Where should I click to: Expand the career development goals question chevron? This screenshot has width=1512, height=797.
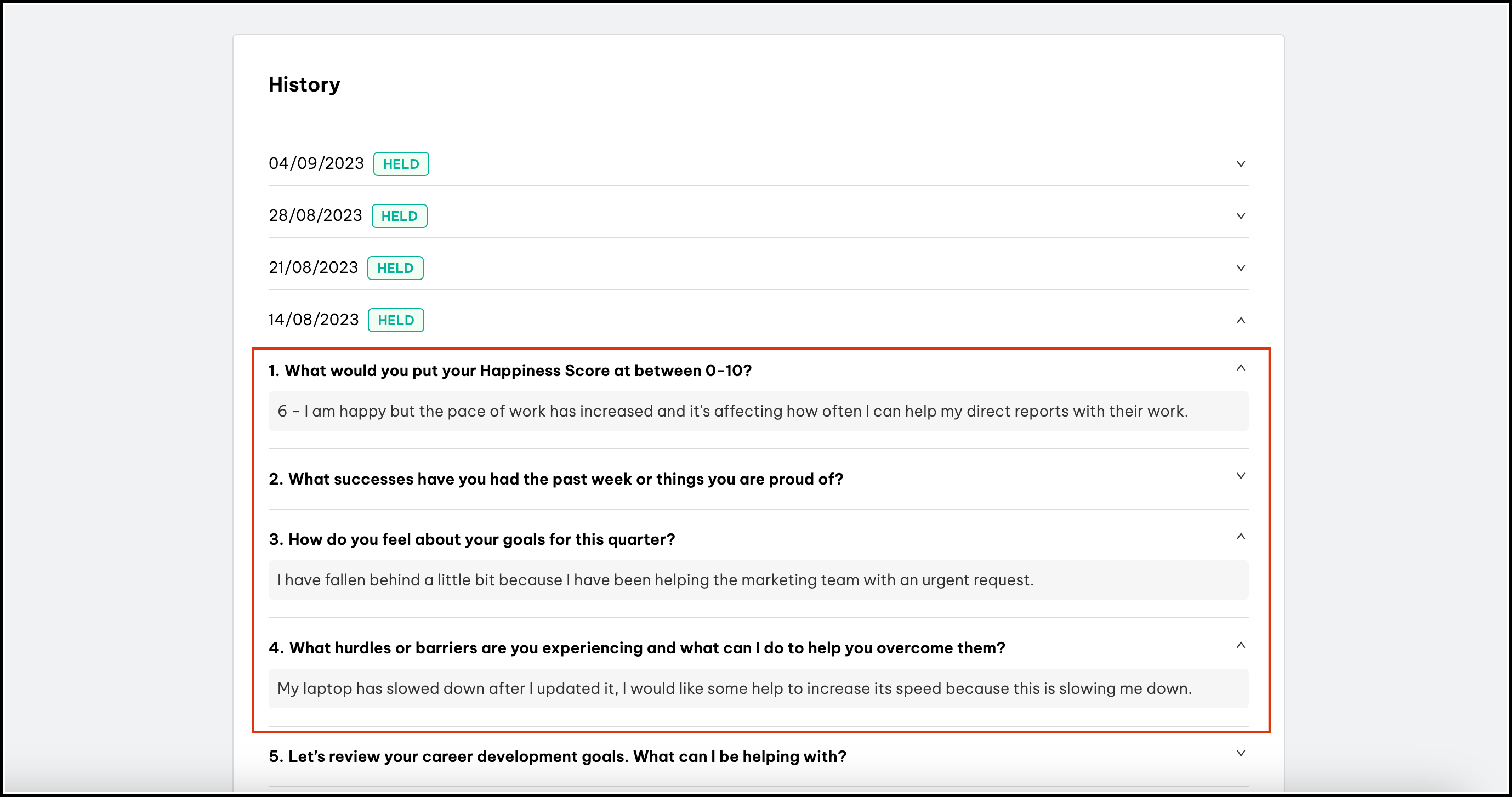(x=1240, y=753)
